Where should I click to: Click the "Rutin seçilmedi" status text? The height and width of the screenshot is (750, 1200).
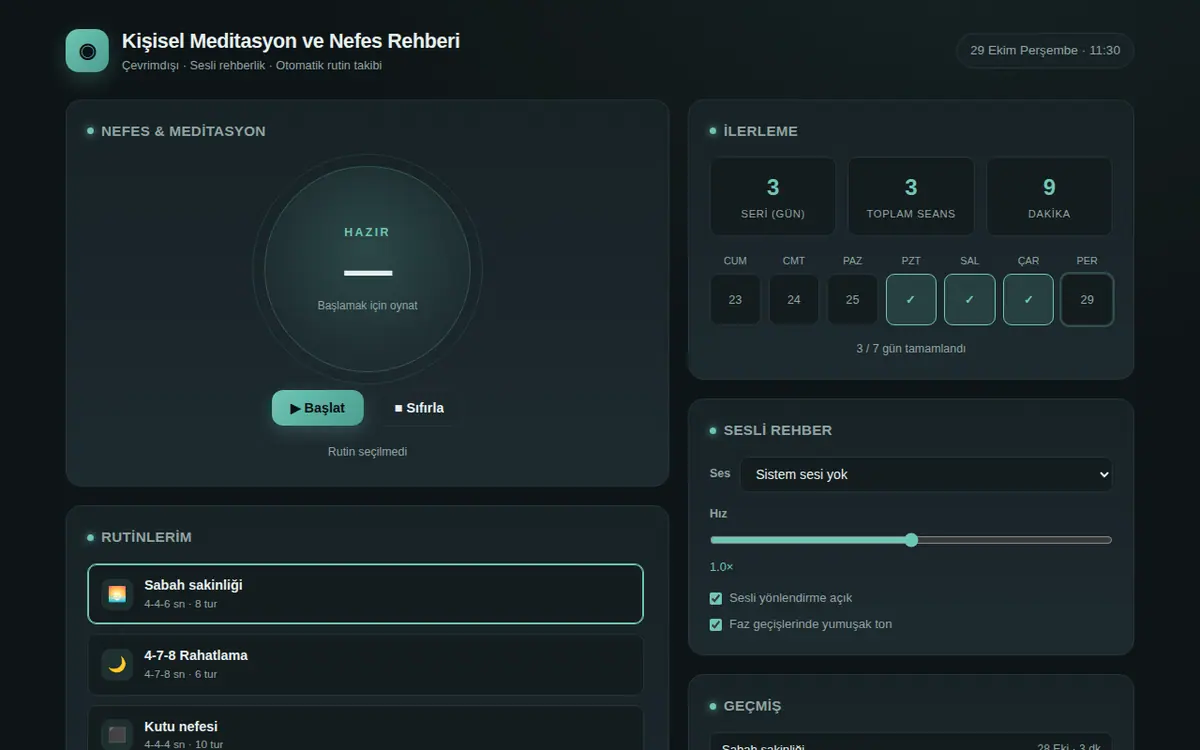pos(367,452)
